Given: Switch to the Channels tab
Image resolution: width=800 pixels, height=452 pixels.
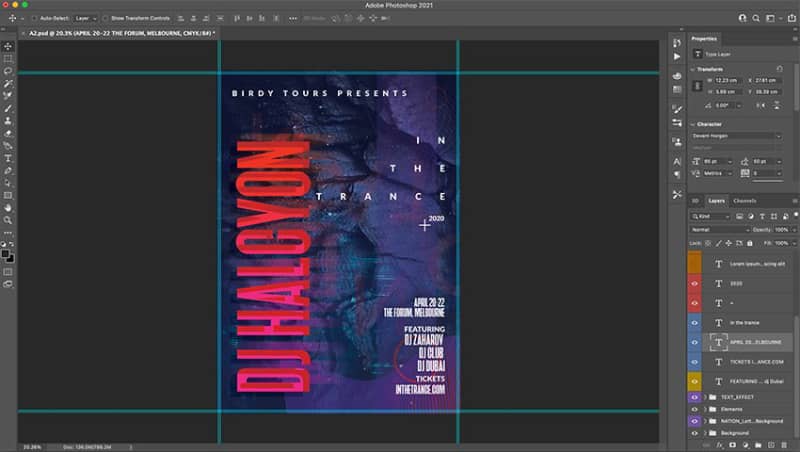Looking at the screenshot, I should pos(744,200).
